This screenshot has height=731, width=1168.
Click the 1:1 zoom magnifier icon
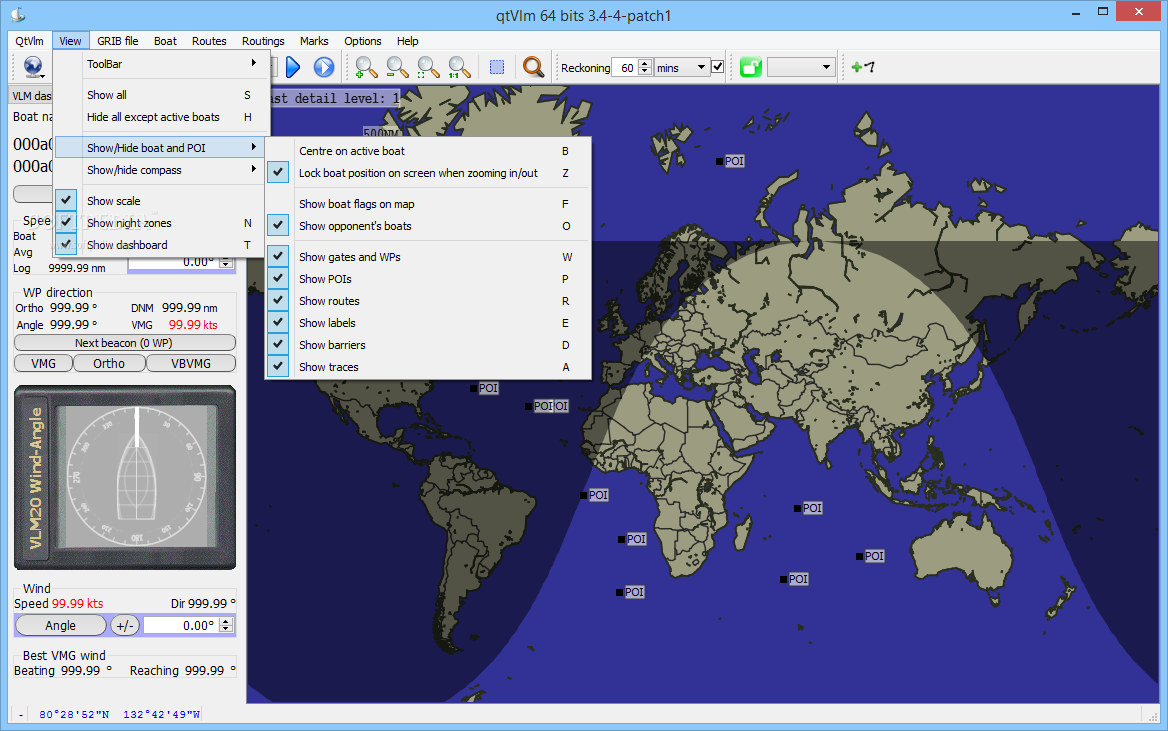pos(459,67)
